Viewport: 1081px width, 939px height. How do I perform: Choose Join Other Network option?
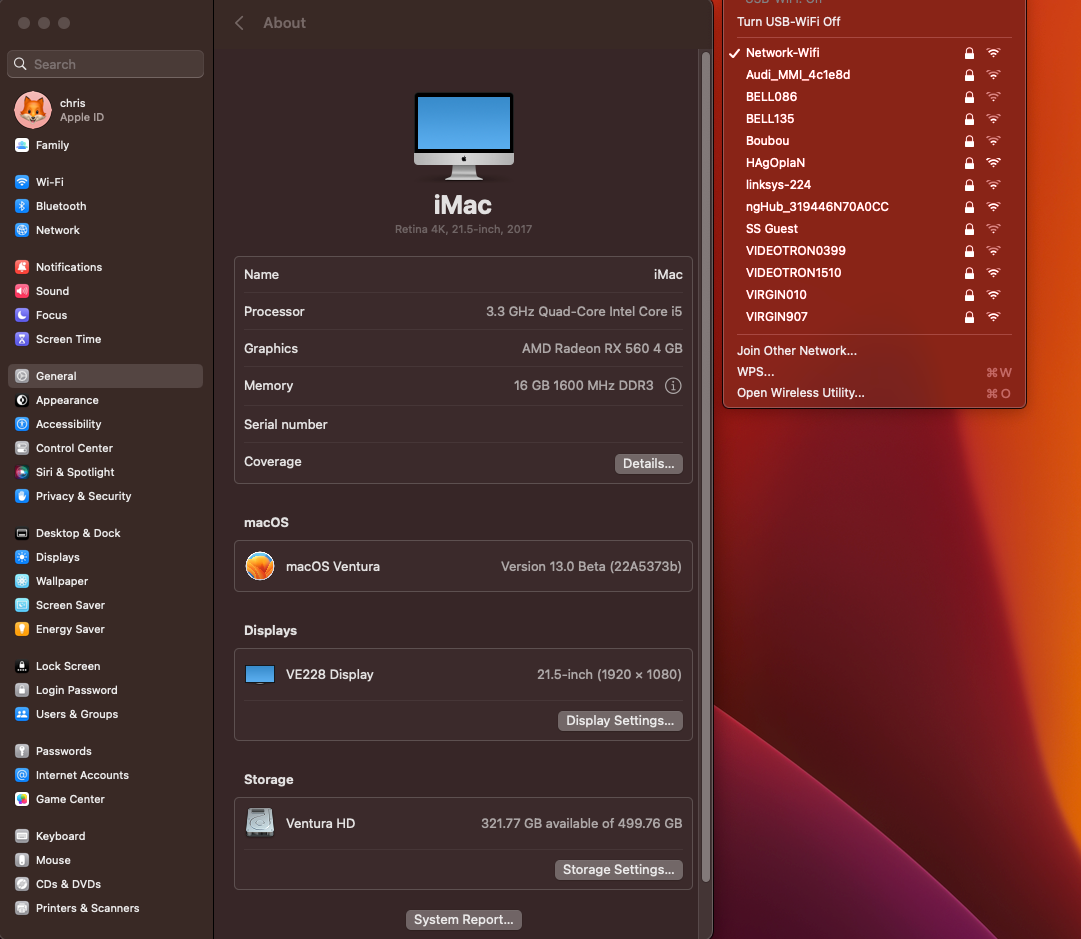(797, 350)
